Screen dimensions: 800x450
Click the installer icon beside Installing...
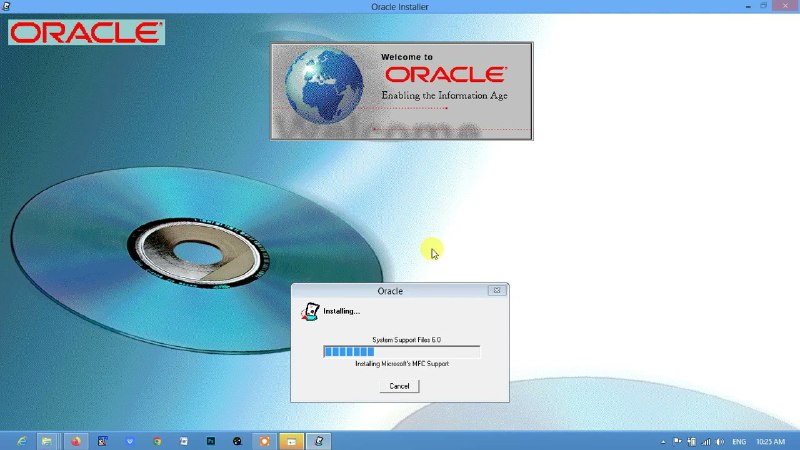[310, 311]
